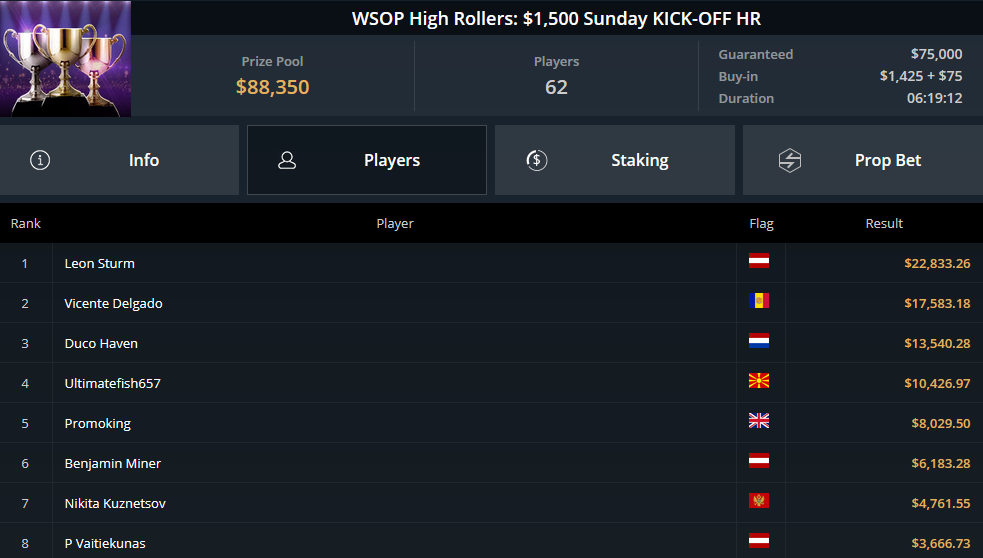Click P Vaitiekunas player name
Screen dimensions: 983x558
coord(105,544)
